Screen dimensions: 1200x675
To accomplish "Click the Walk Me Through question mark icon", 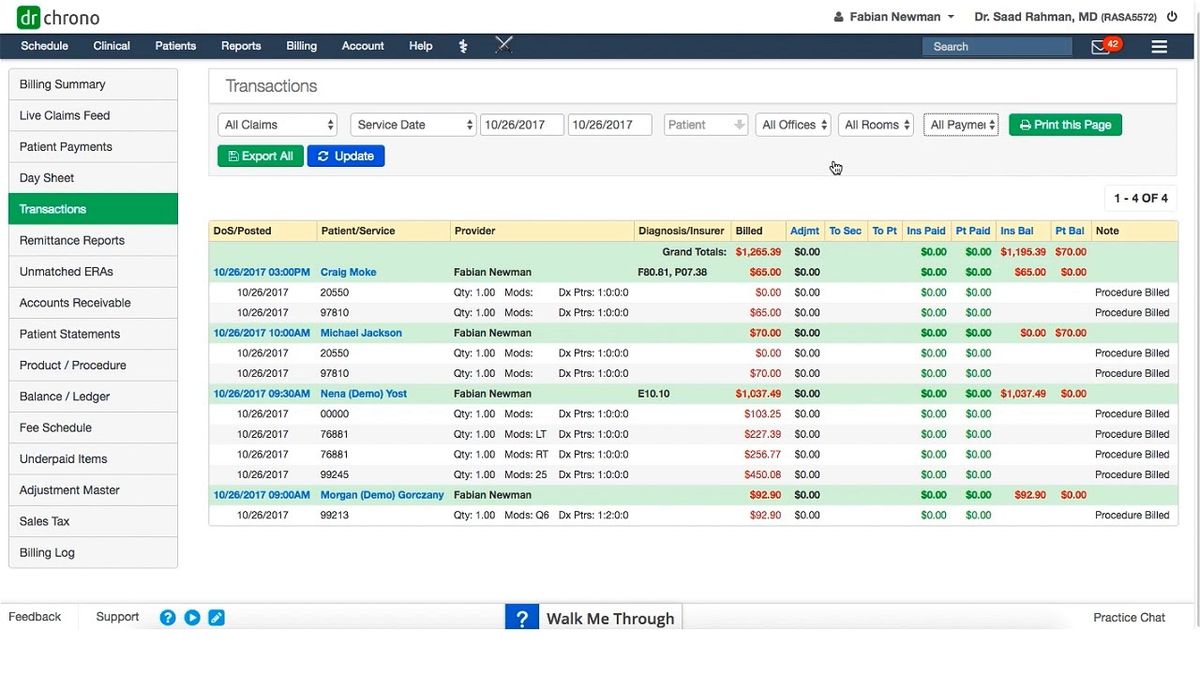I will click(522, 617).
